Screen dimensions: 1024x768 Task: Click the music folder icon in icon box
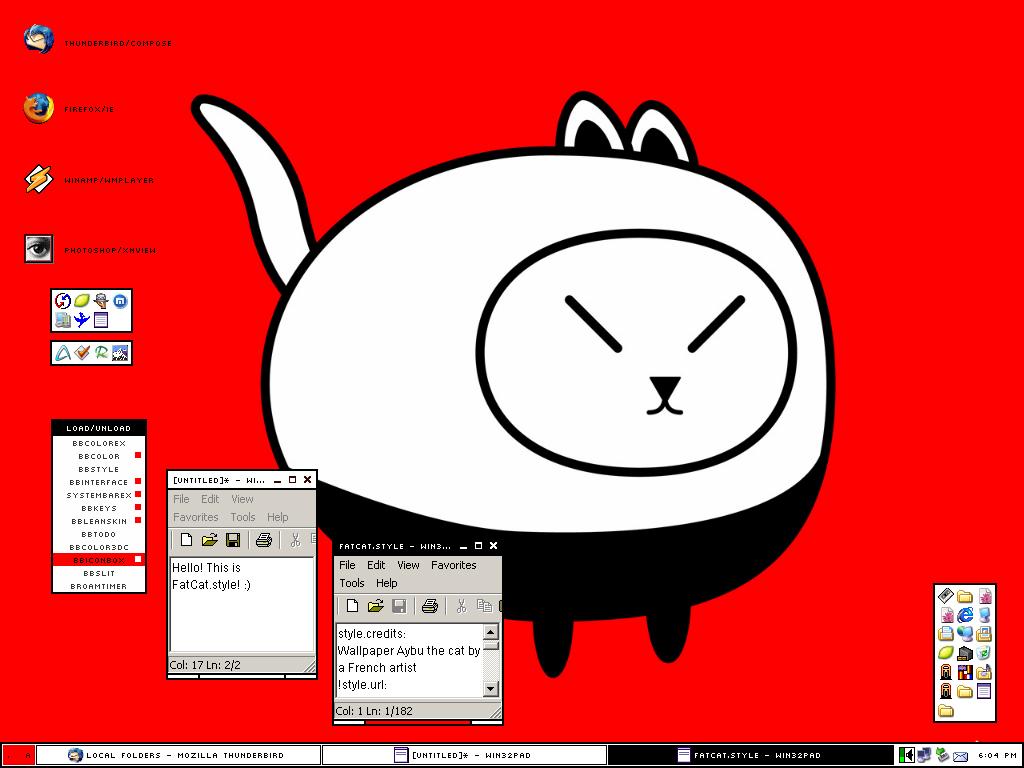pyautogui.click(x=984, y=671)
